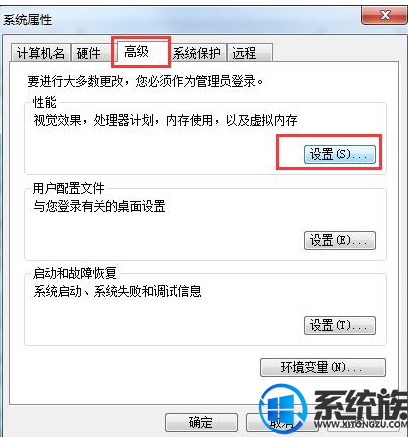408x437 pixels.
Task: Click the 用户配置文件 group label
Action: click(x=68, y=188)
